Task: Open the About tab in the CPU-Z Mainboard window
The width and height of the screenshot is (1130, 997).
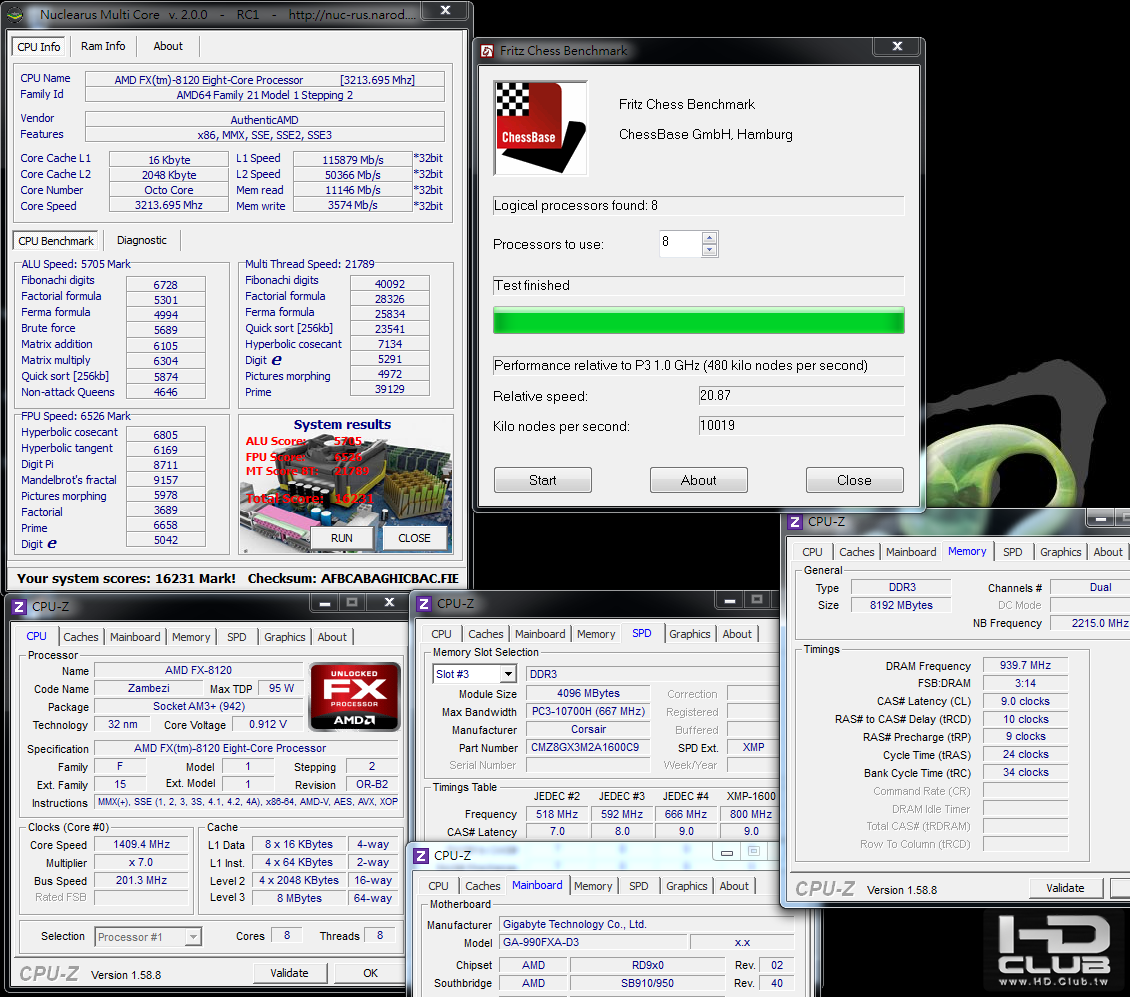Action: pyautogui.click(x=734, y=886)
